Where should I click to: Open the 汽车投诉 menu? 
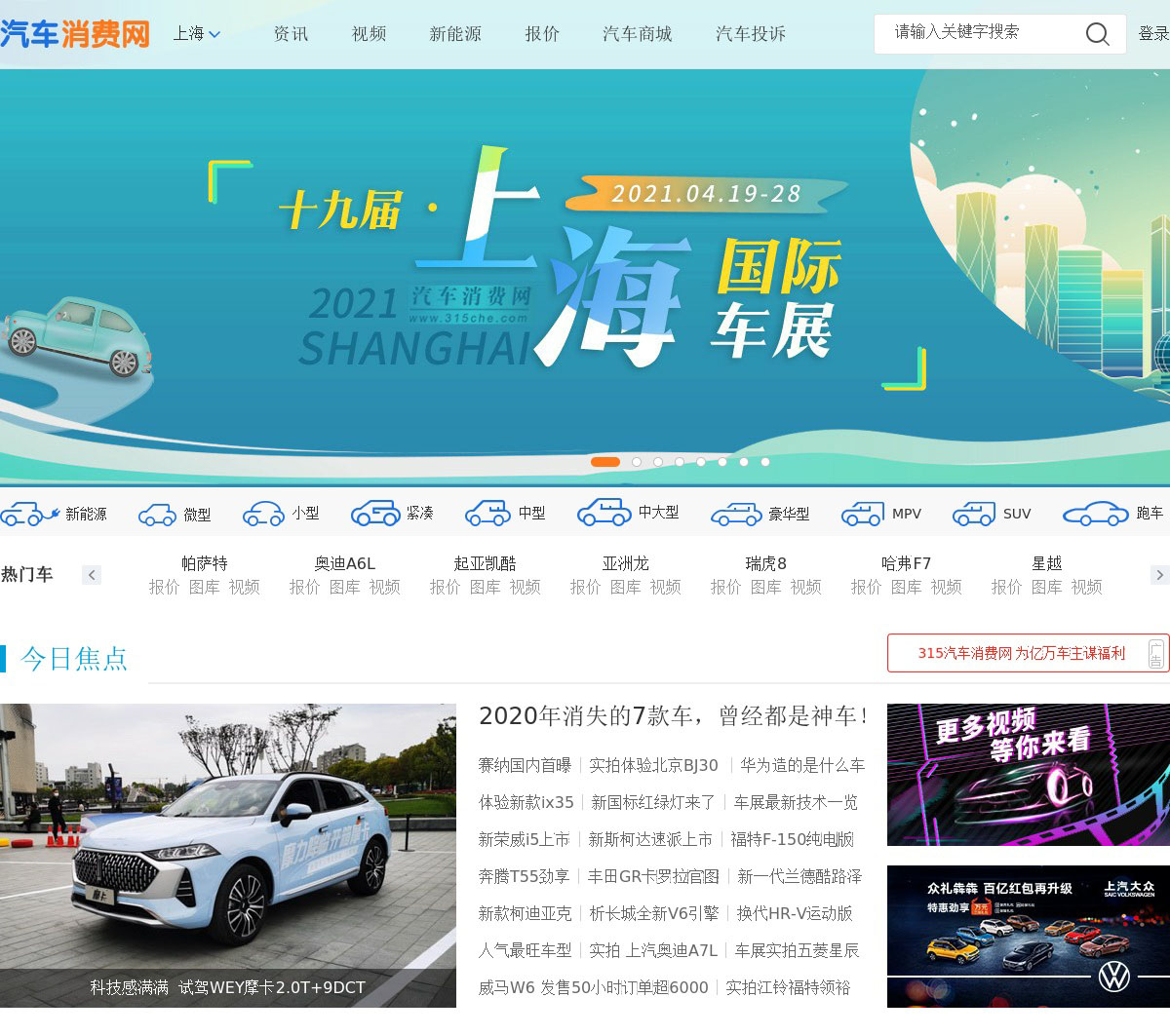(751, 34)
